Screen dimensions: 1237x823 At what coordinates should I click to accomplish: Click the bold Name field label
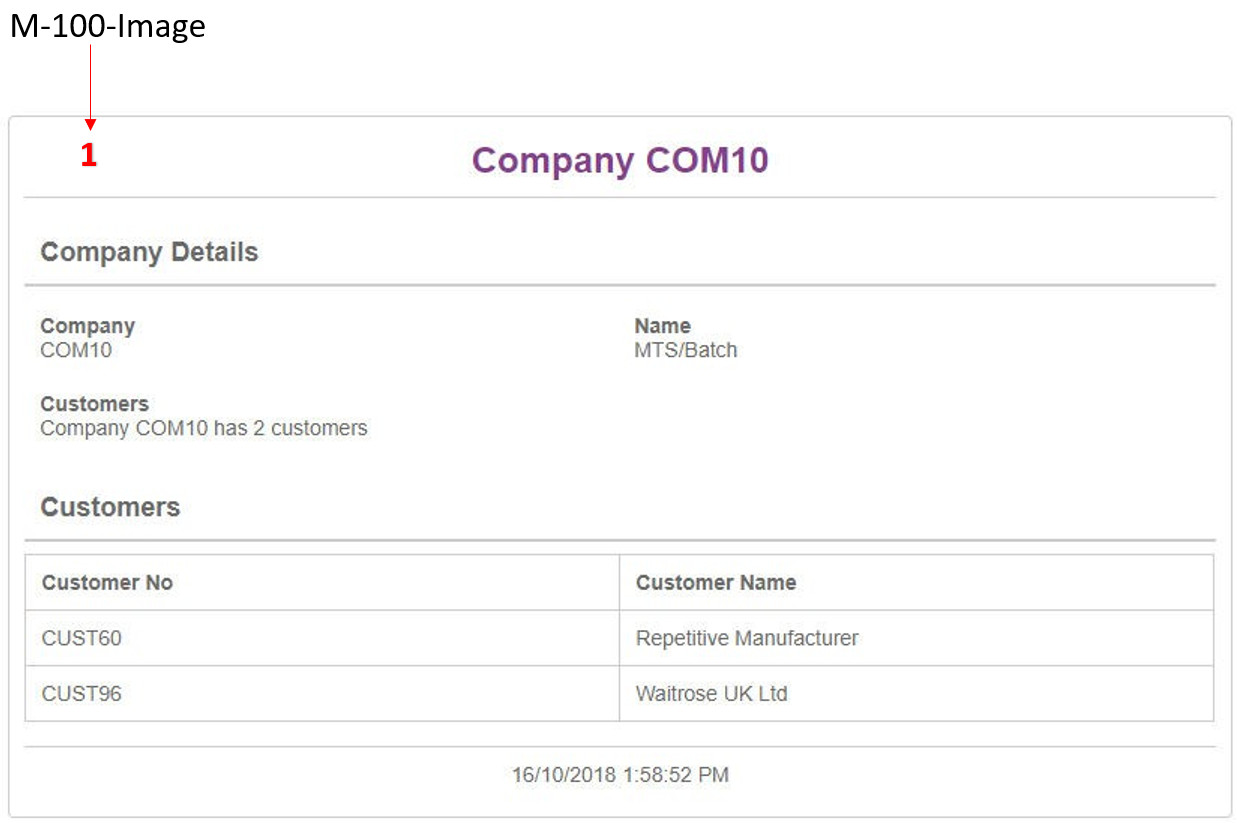(662, 326)
